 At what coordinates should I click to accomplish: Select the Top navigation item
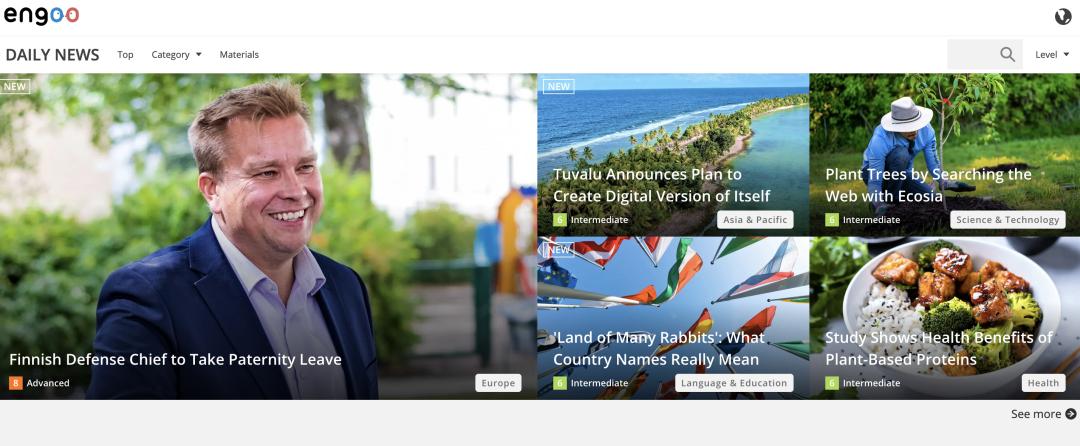pos(125,54)
